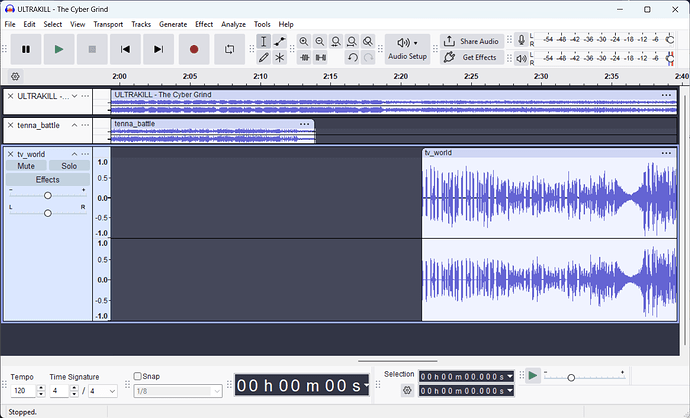
Task: Toggle the Loop playback button
Action: coord(229,49)
